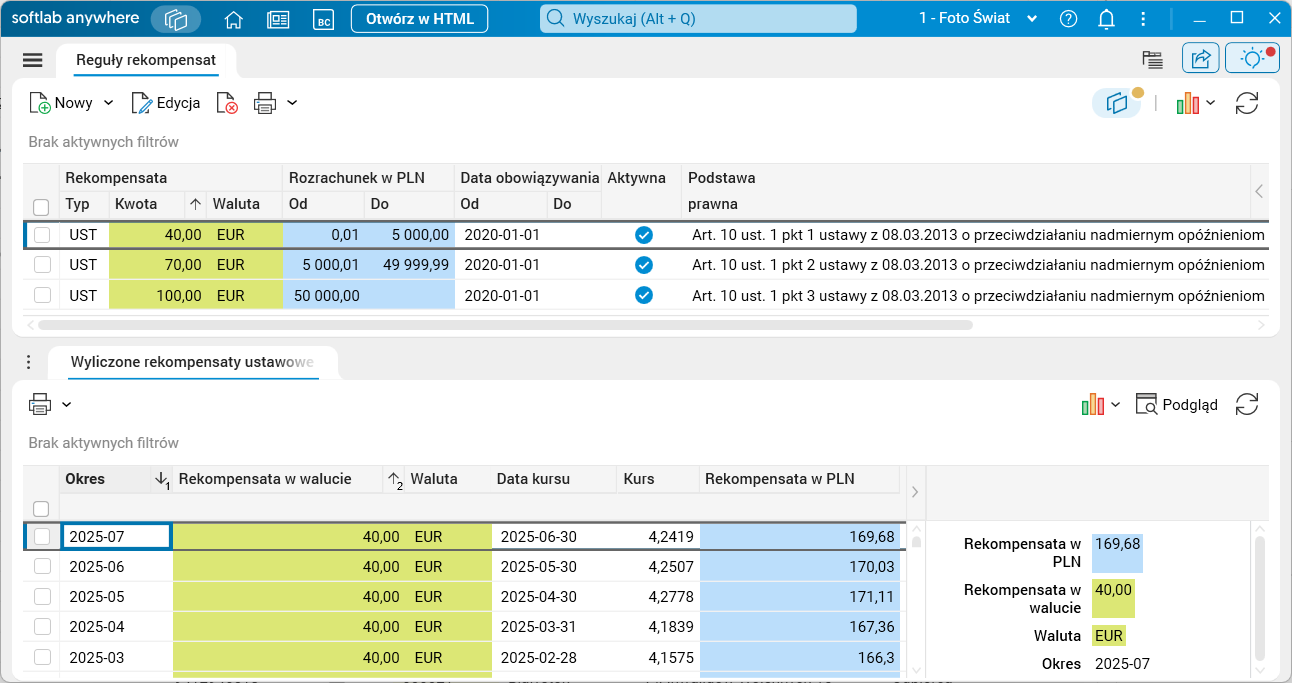This screenshot has width=1292, height=683.
Task: Open the hamburger menu
Action: [x=33, y=60]
